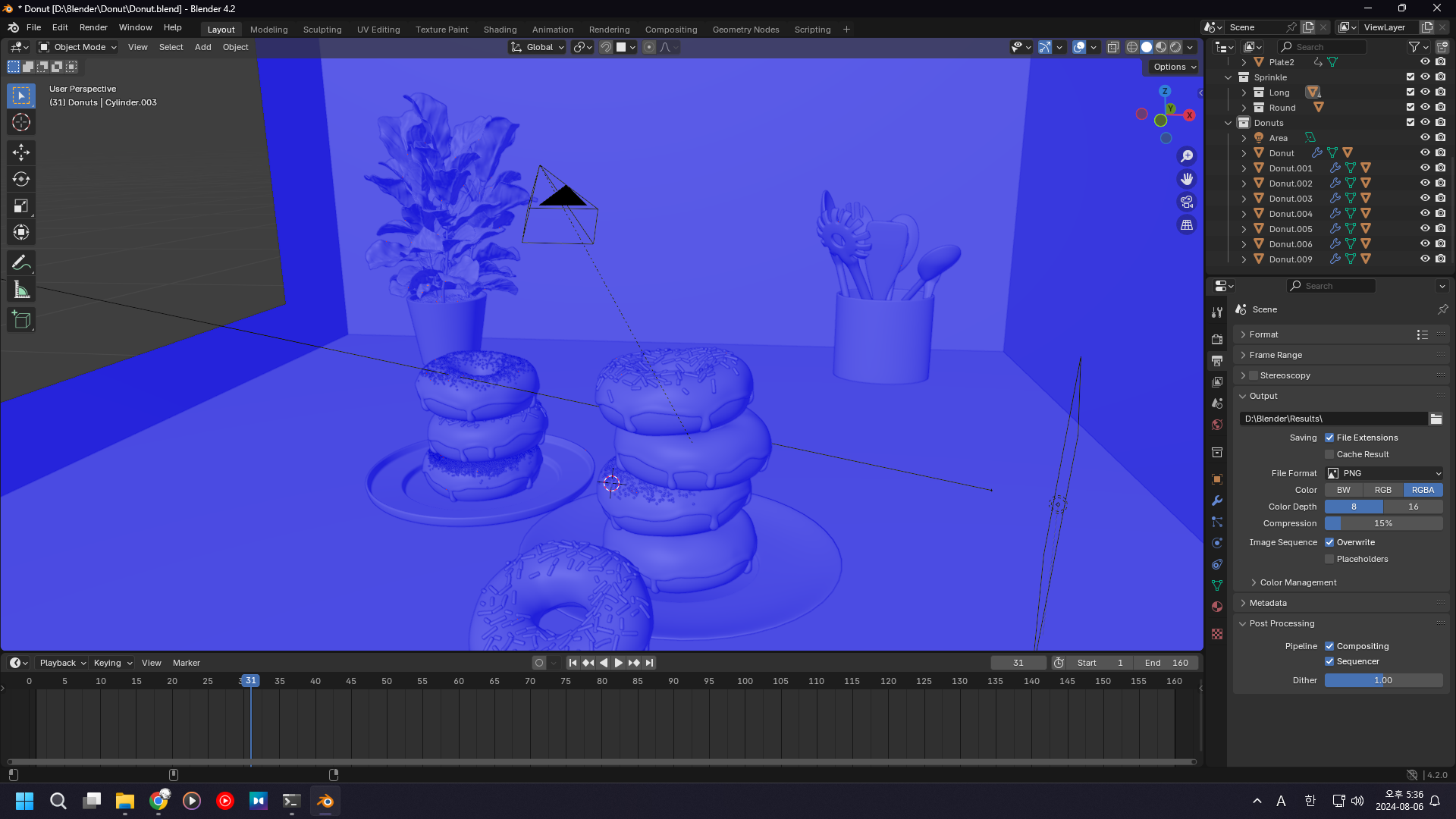
Task: Select the Transform tool
Action: 21,232
